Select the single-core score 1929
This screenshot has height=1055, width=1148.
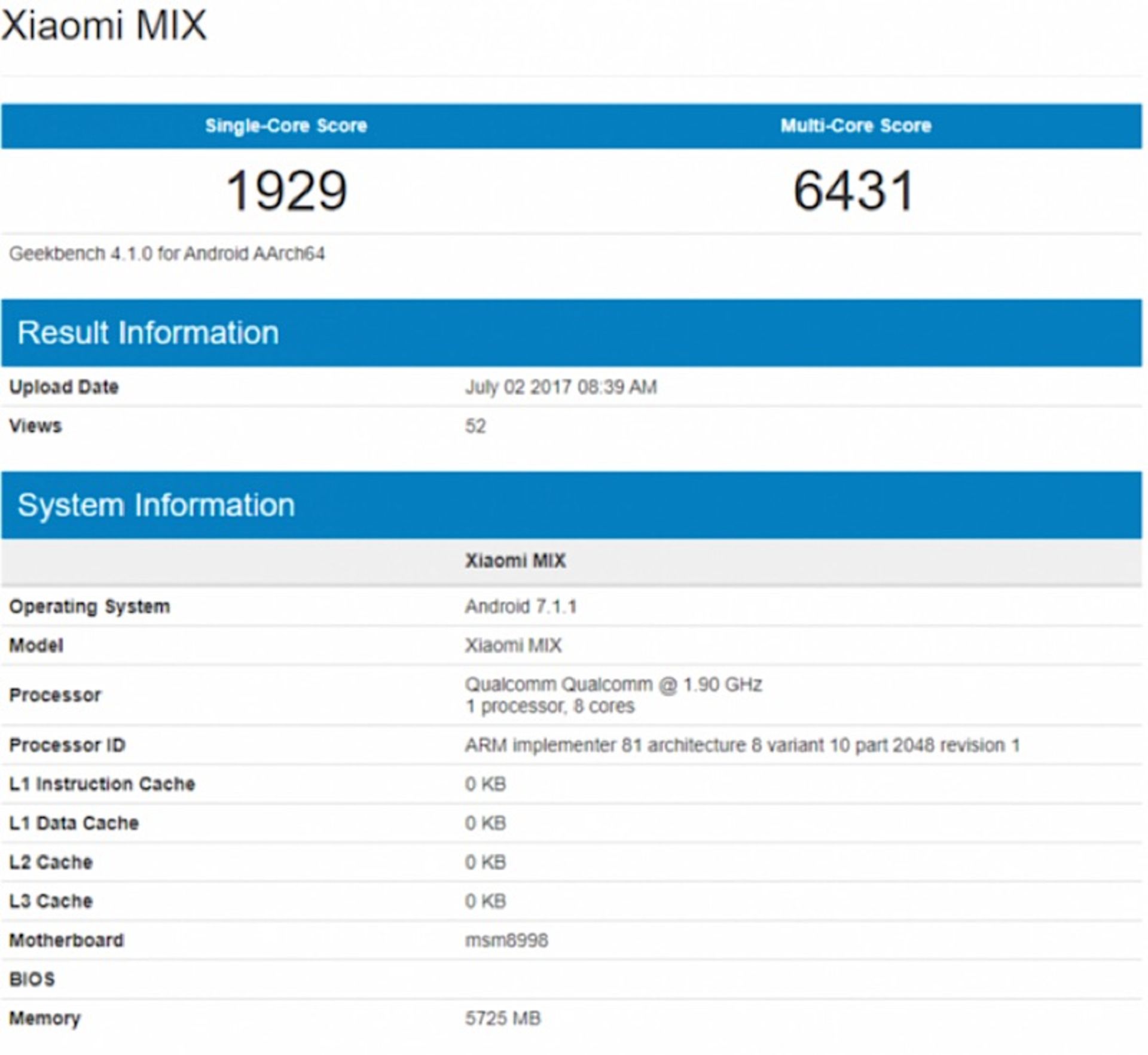[286, 191]
